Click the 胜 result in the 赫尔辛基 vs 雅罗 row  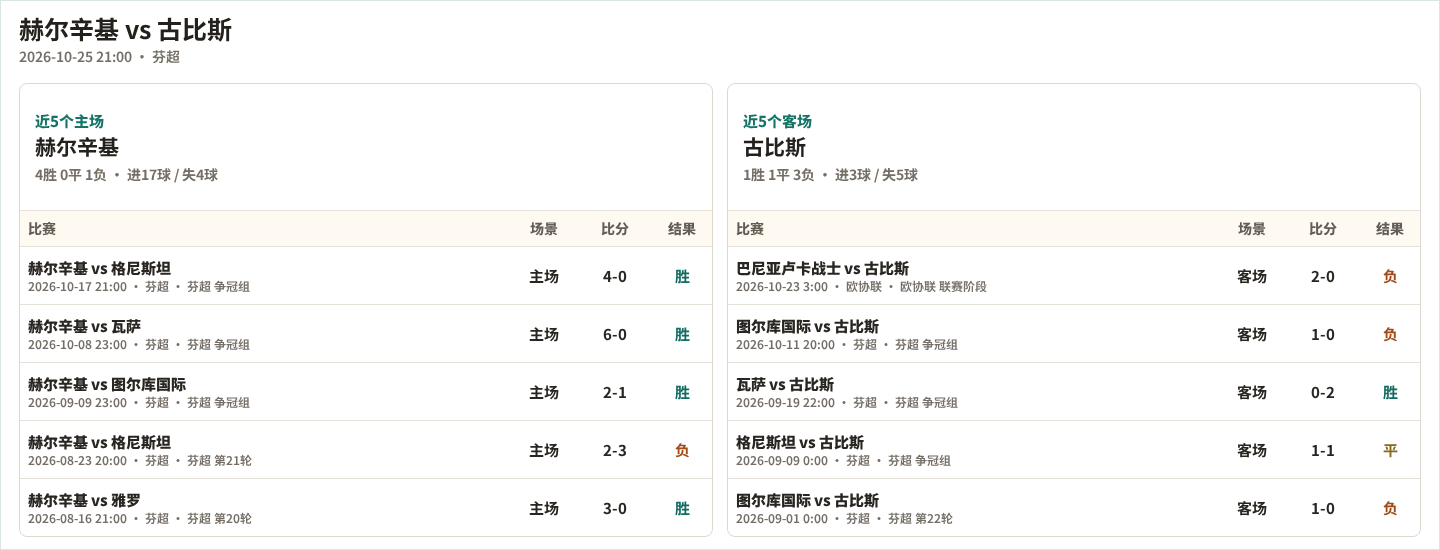pyautogui.click(x=682, y=508)
